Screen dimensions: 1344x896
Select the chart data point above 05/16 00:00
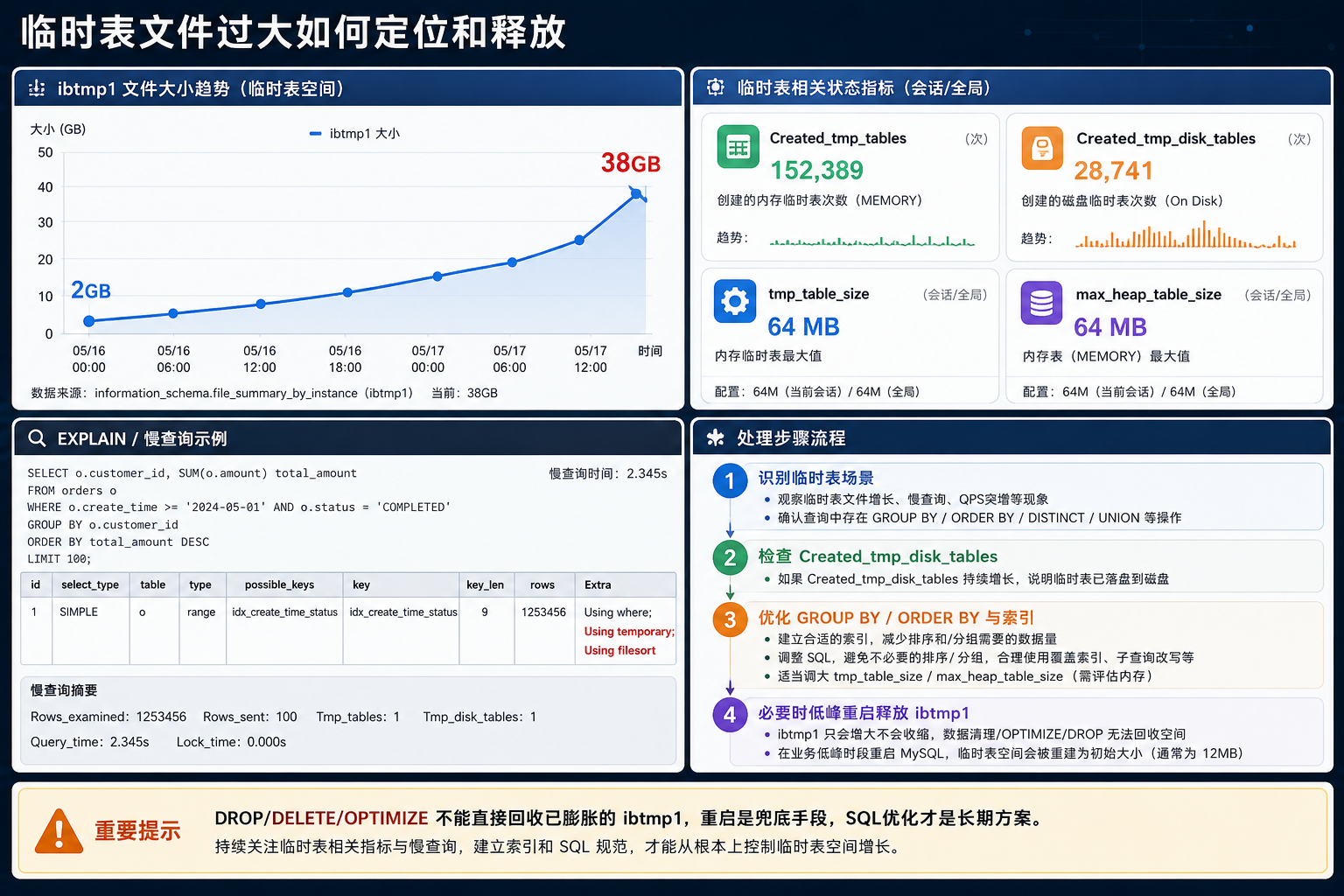[88, 321]
